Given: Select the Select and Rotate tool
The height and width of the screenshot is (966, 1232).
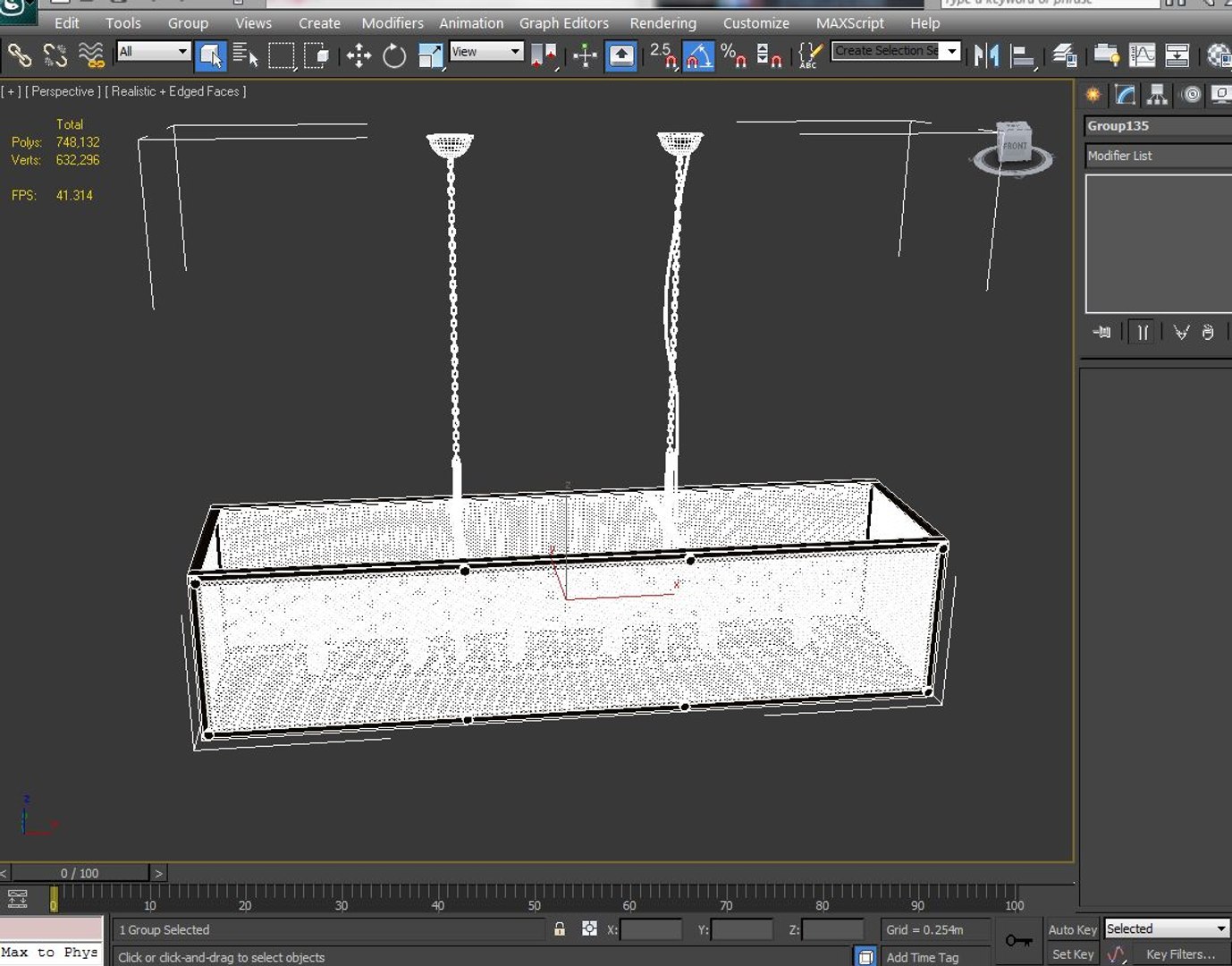Looking at the screenshot, I should pos(394,55).
